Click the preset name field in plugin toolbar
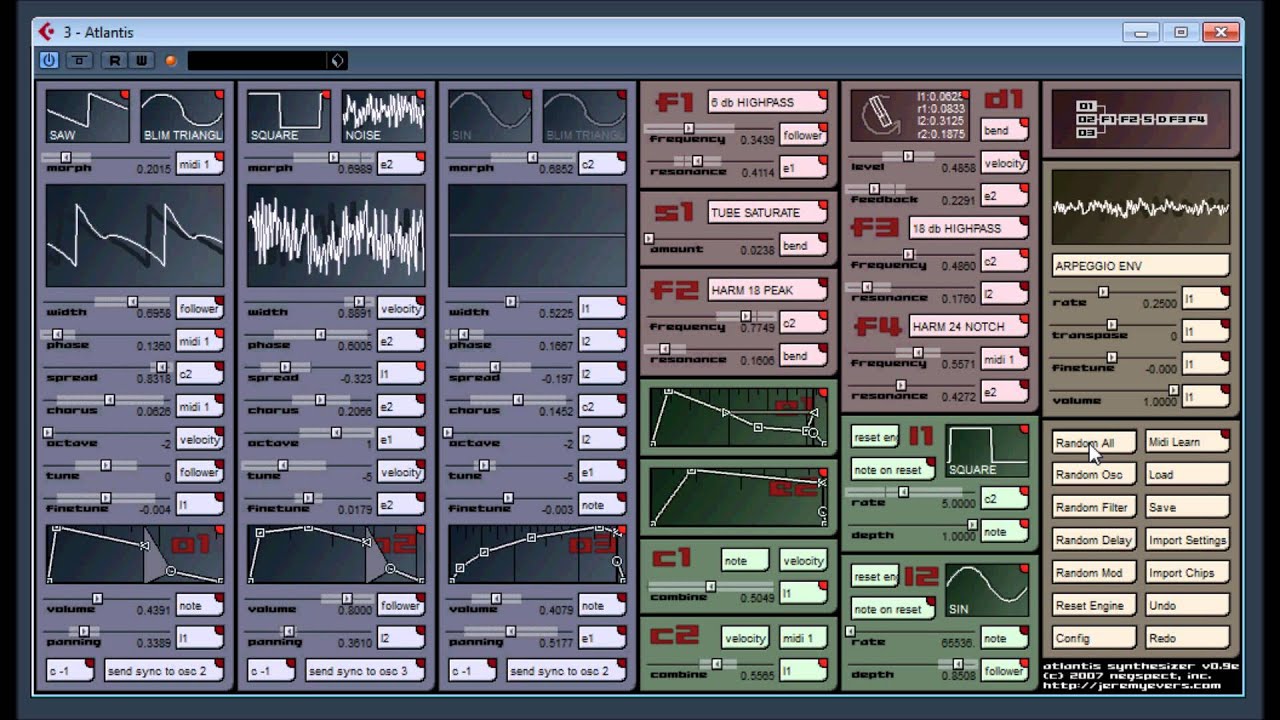 point(259,61)
